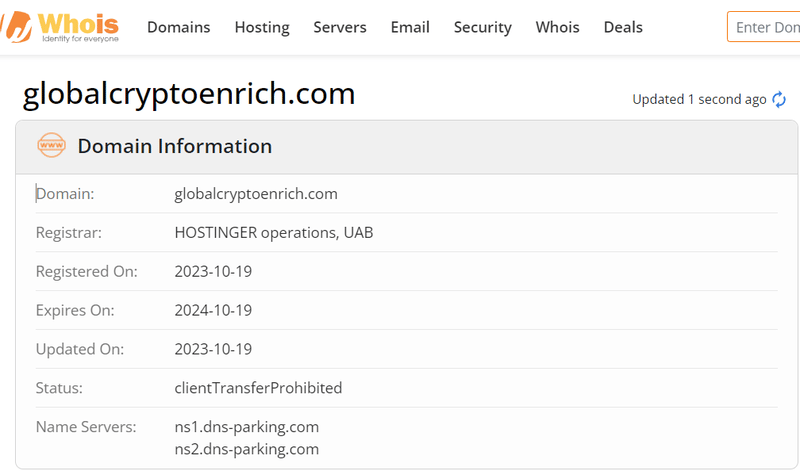Click the 'Updated On:' label

(x=80, y=349)
